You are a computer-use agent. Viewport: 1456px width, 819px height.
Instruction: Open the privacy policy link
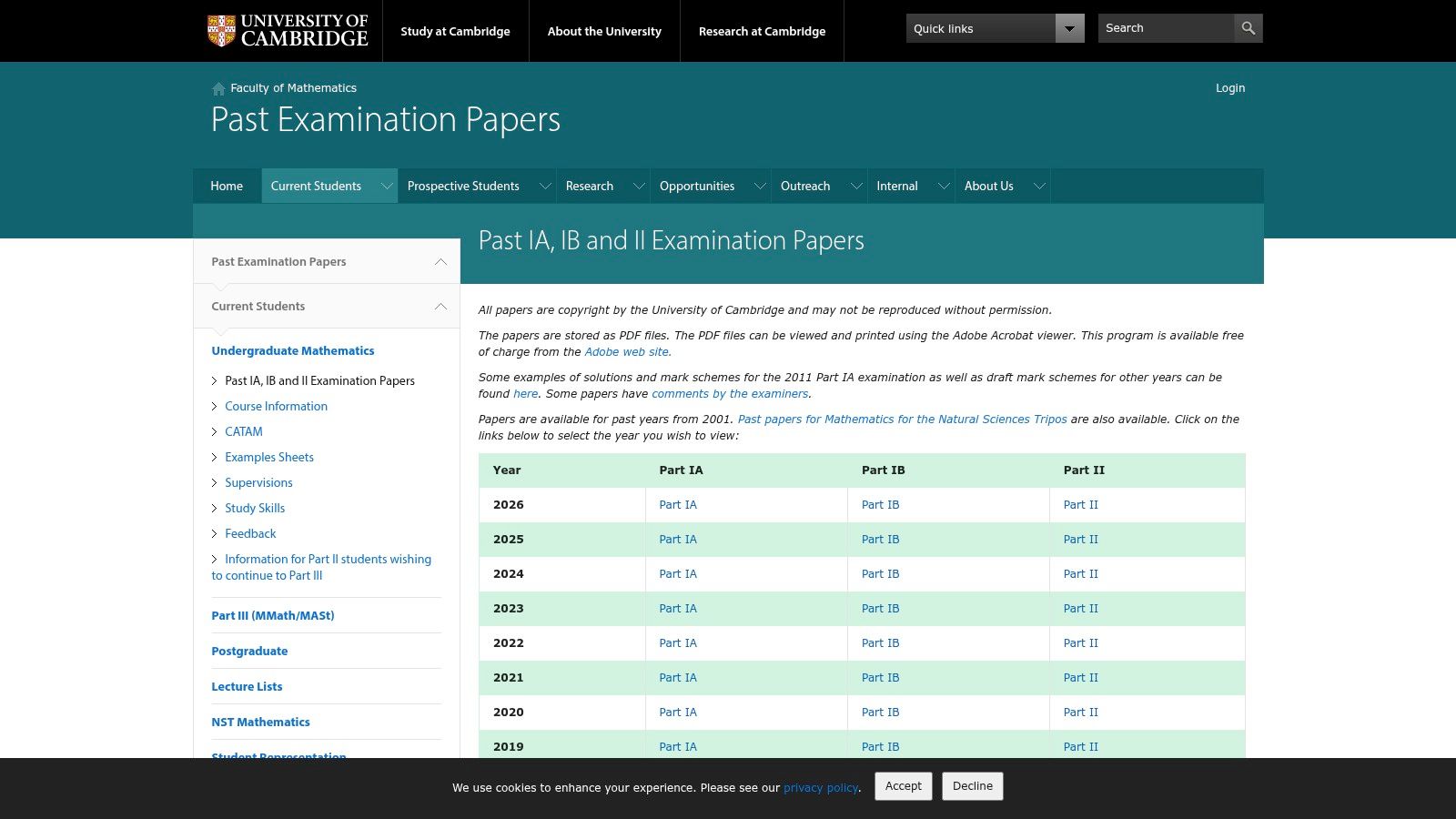click(x=821, y=788)
